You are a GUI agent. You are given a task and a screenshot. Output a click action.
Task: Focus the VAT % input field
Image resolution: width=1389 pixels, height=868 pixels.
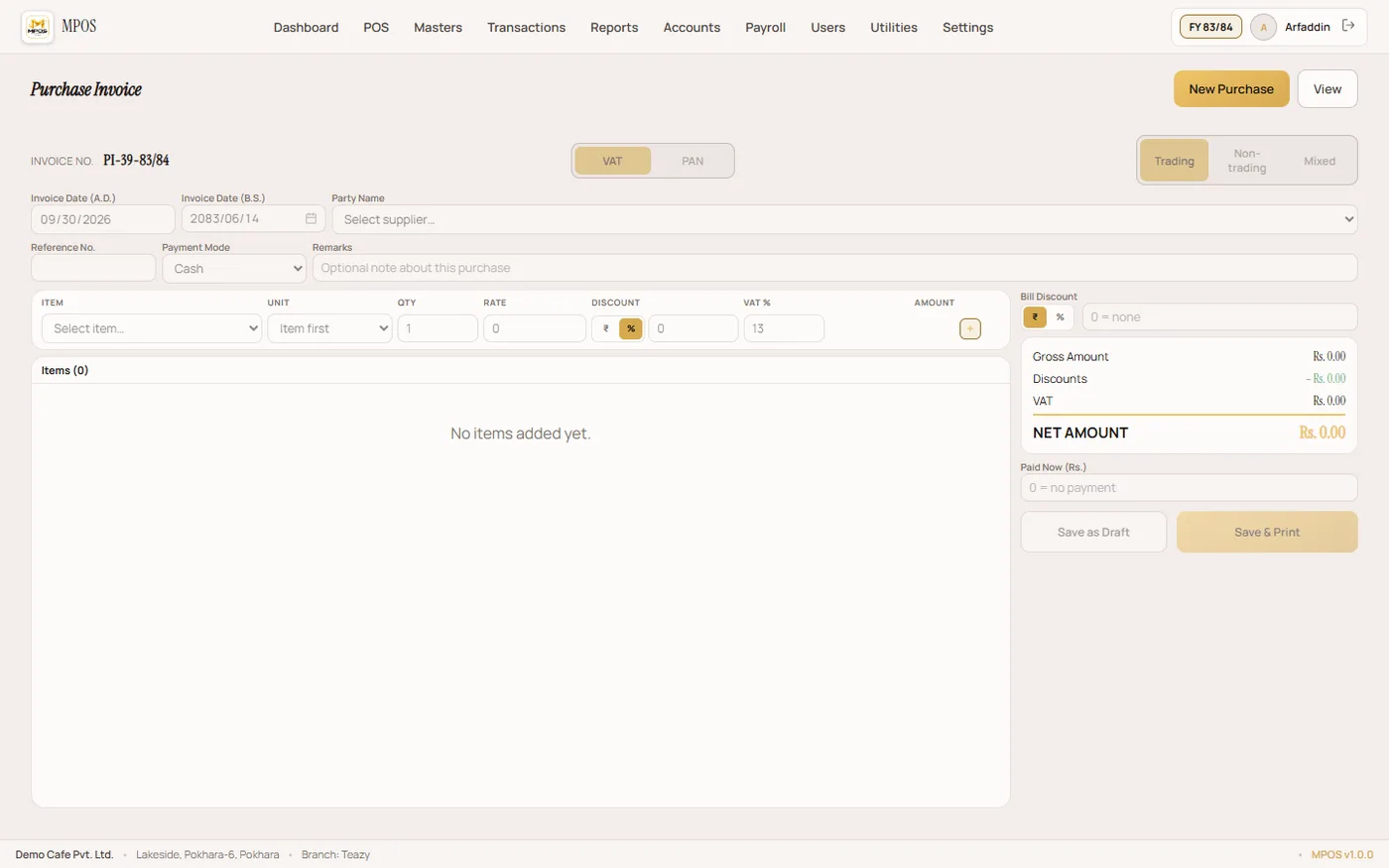coord(784,328)
